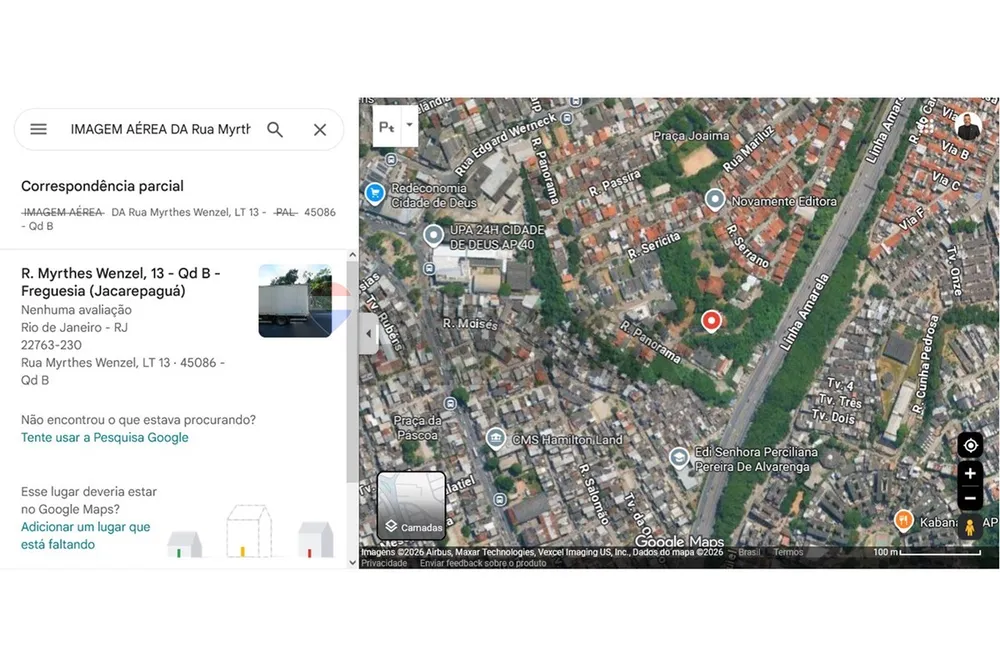Open the Novamente Editora map pin
The height and width of the screenshot is (667, 1000).
[715, 200]
